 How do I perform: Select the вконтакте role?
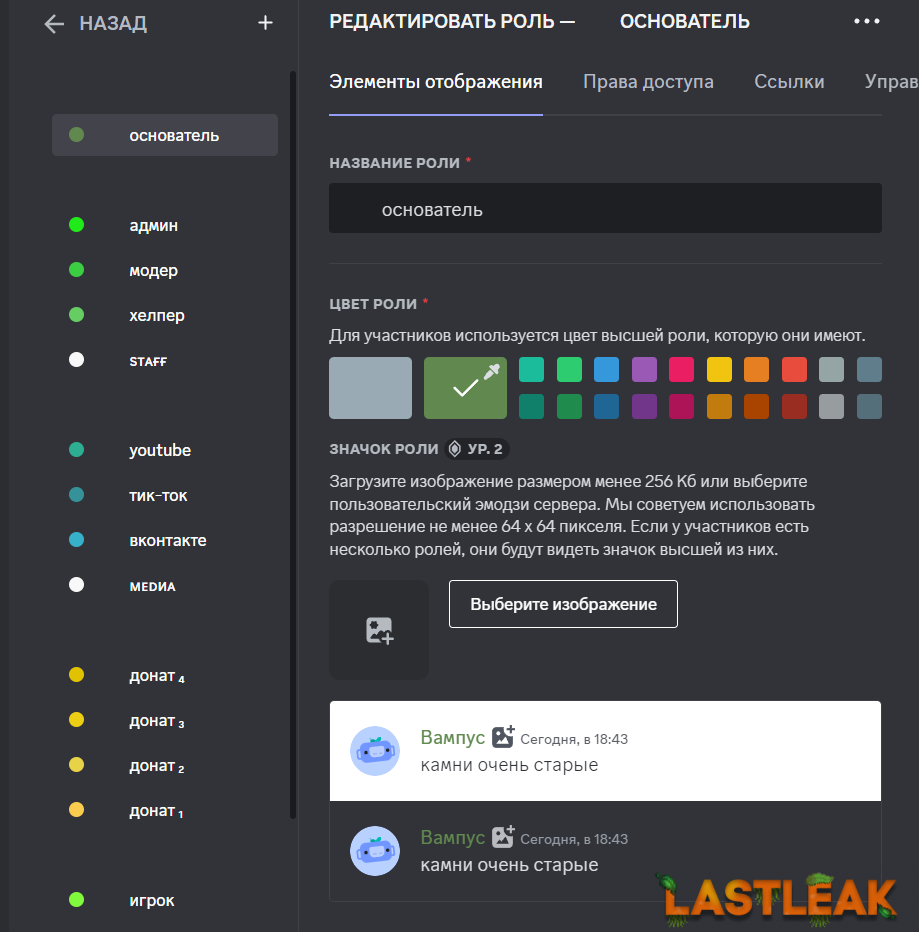pos(167,541)
